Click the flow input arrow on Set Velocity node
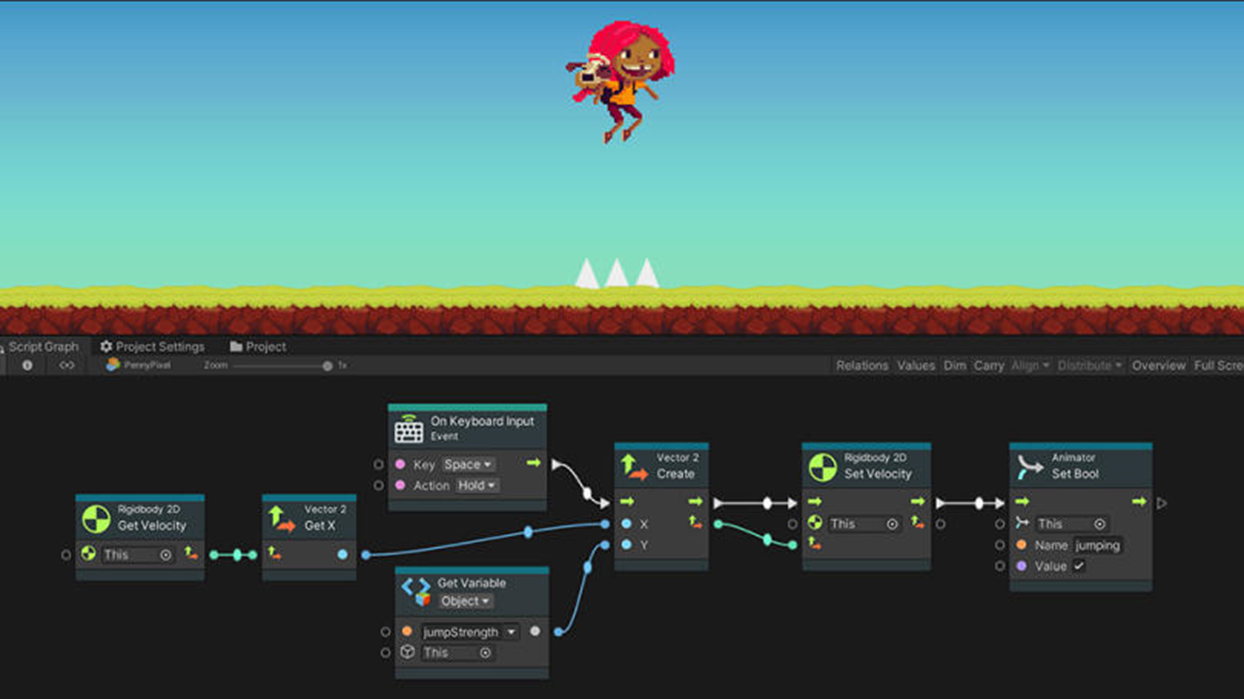 (815, 502)
